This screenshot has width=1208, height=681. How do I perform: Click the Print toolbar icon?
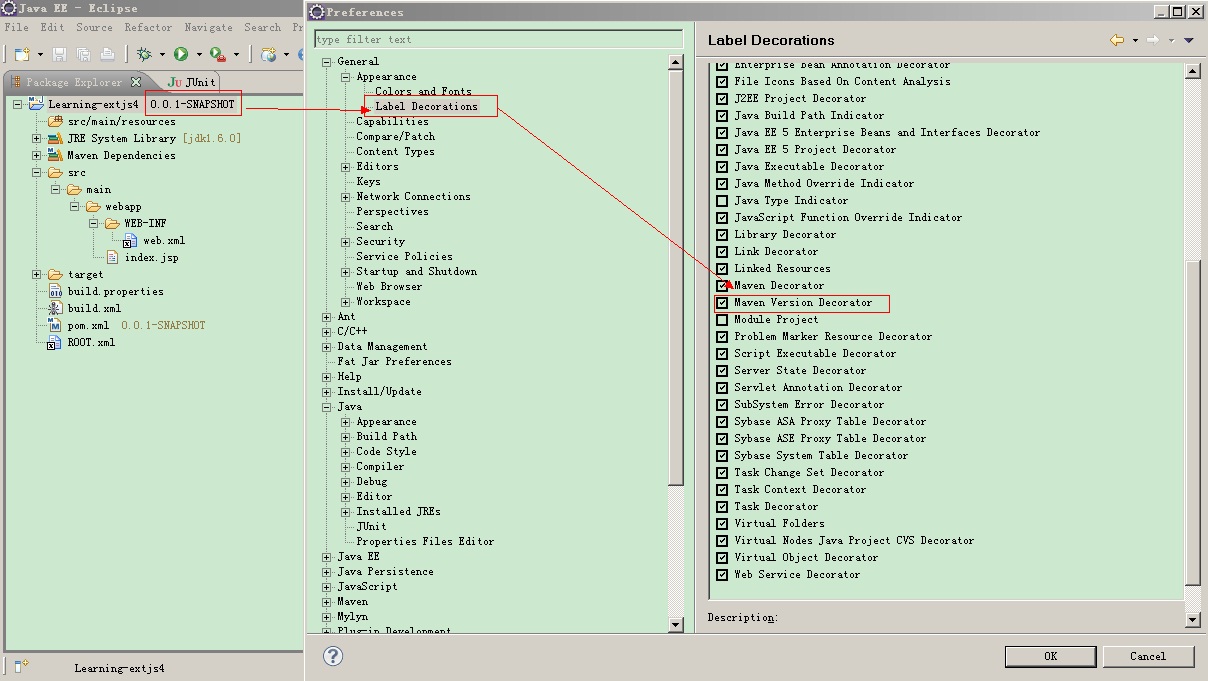(107, 54)
